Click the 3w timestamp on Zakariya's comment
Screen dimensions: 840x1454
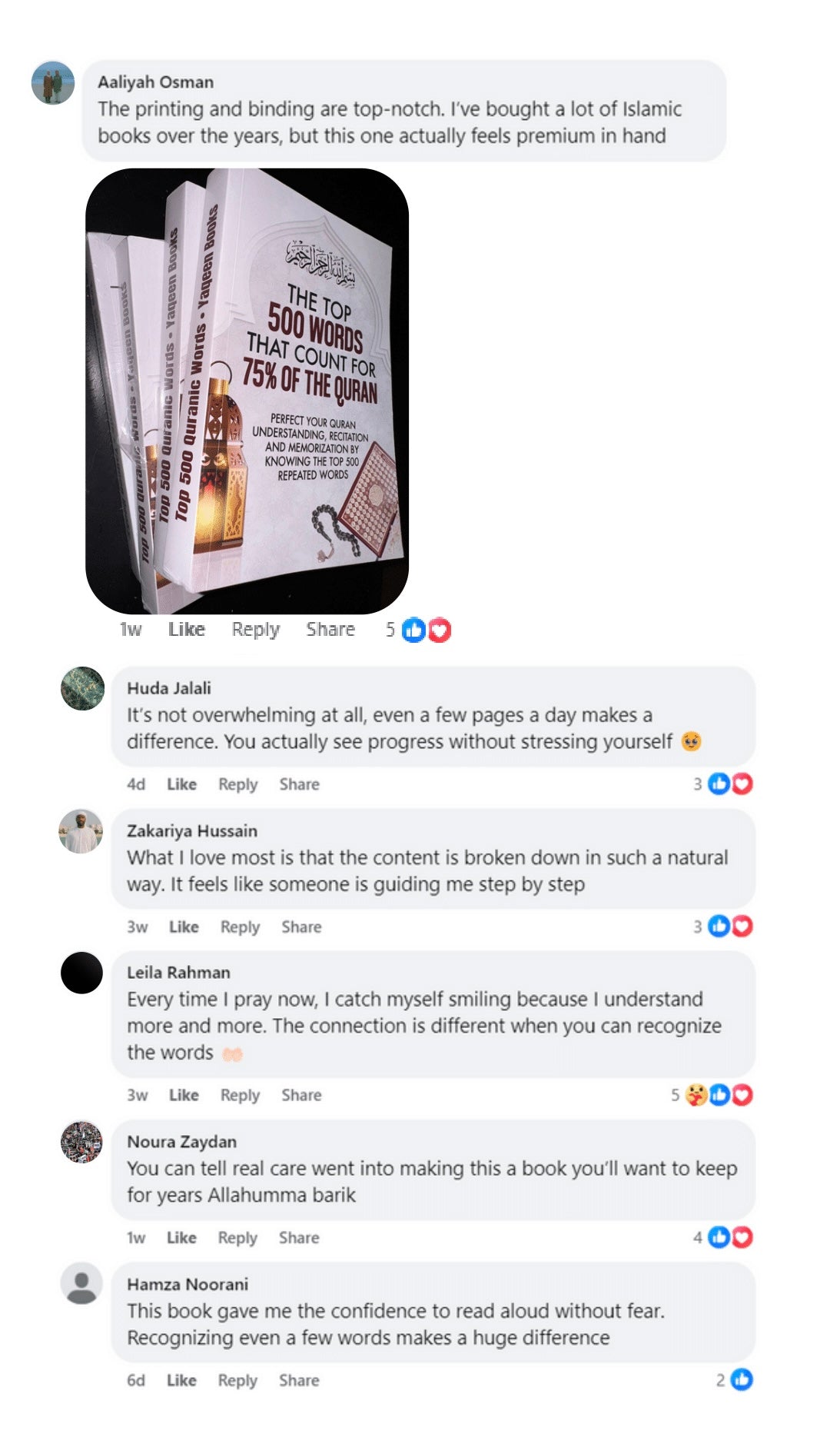(138, 927)
